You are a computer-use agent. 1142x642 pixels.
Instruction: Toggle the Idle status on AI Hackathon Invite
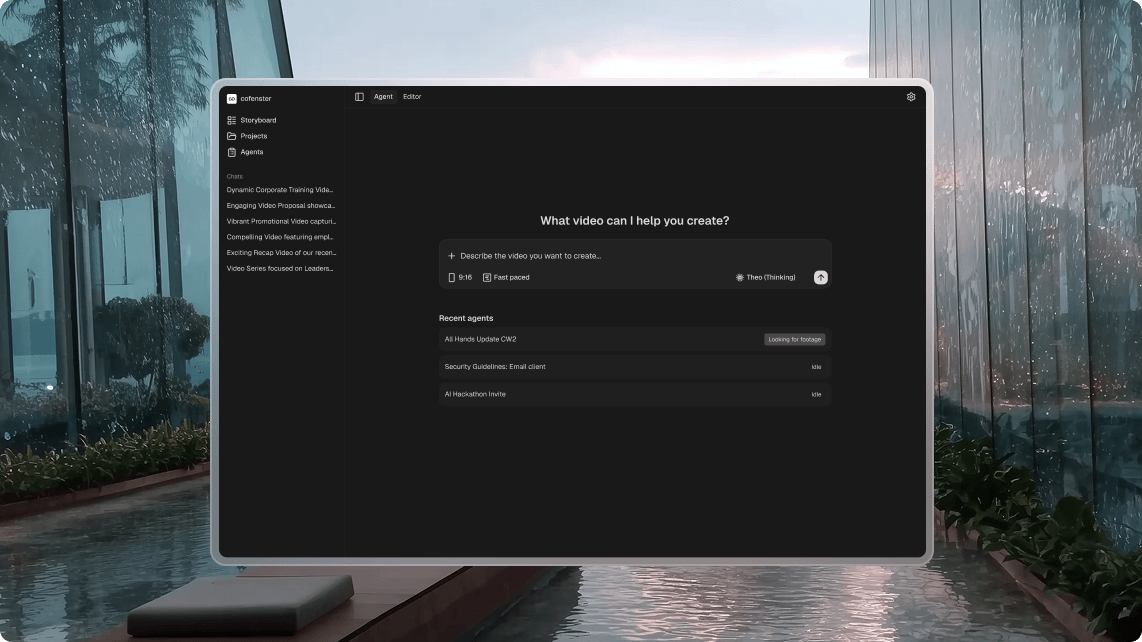tap(816, 394)
